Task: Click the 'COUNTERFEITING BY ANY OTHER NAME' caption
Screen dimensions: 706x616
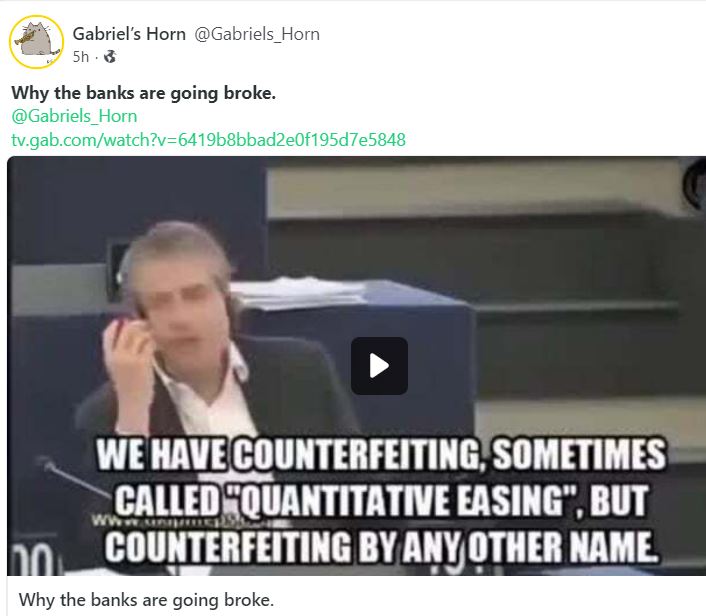Action: (380, 546)
